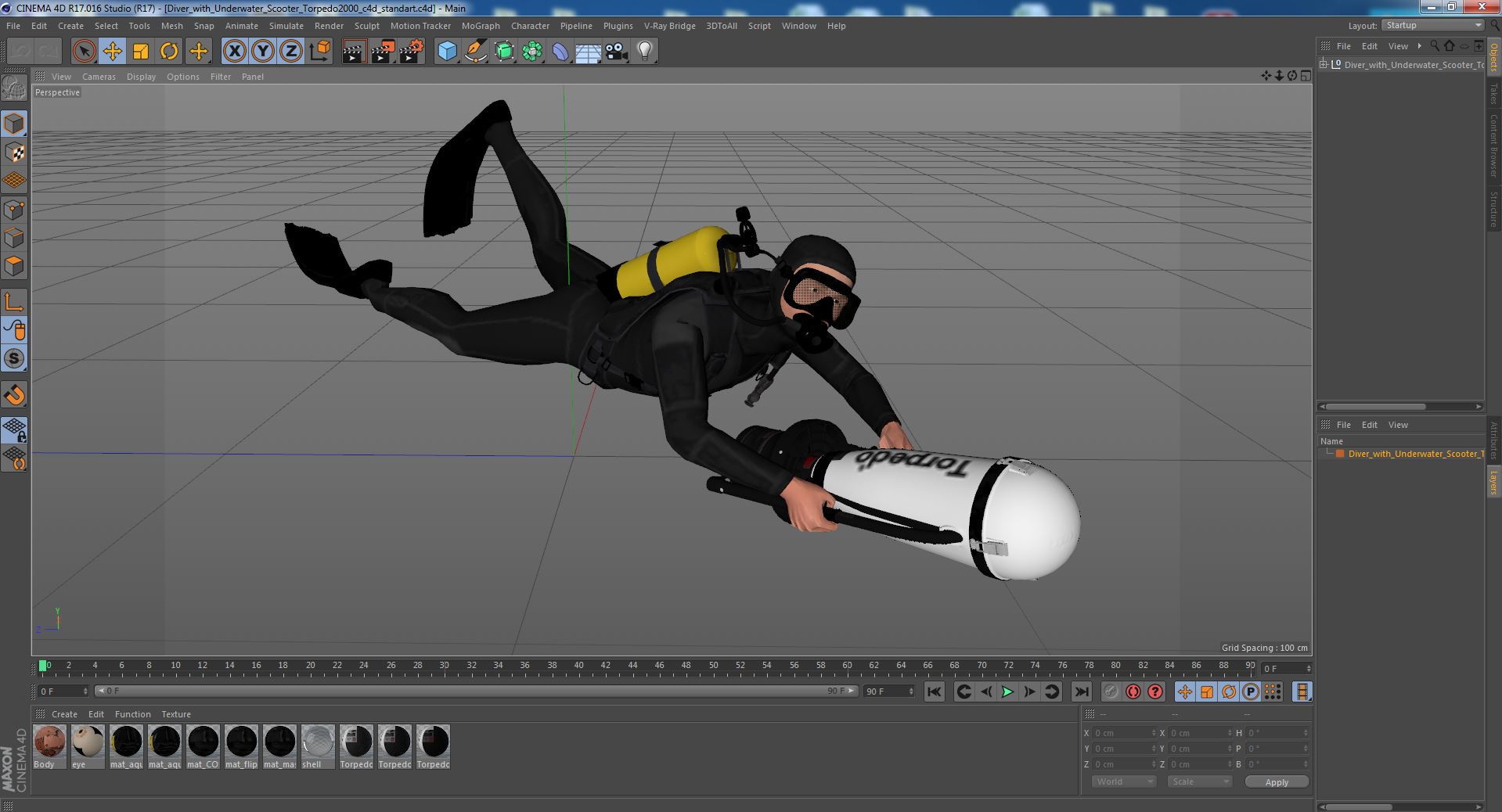Click the Bend deformer icon
This screenshot has width=1502, height=812.
tap(560, 52)
